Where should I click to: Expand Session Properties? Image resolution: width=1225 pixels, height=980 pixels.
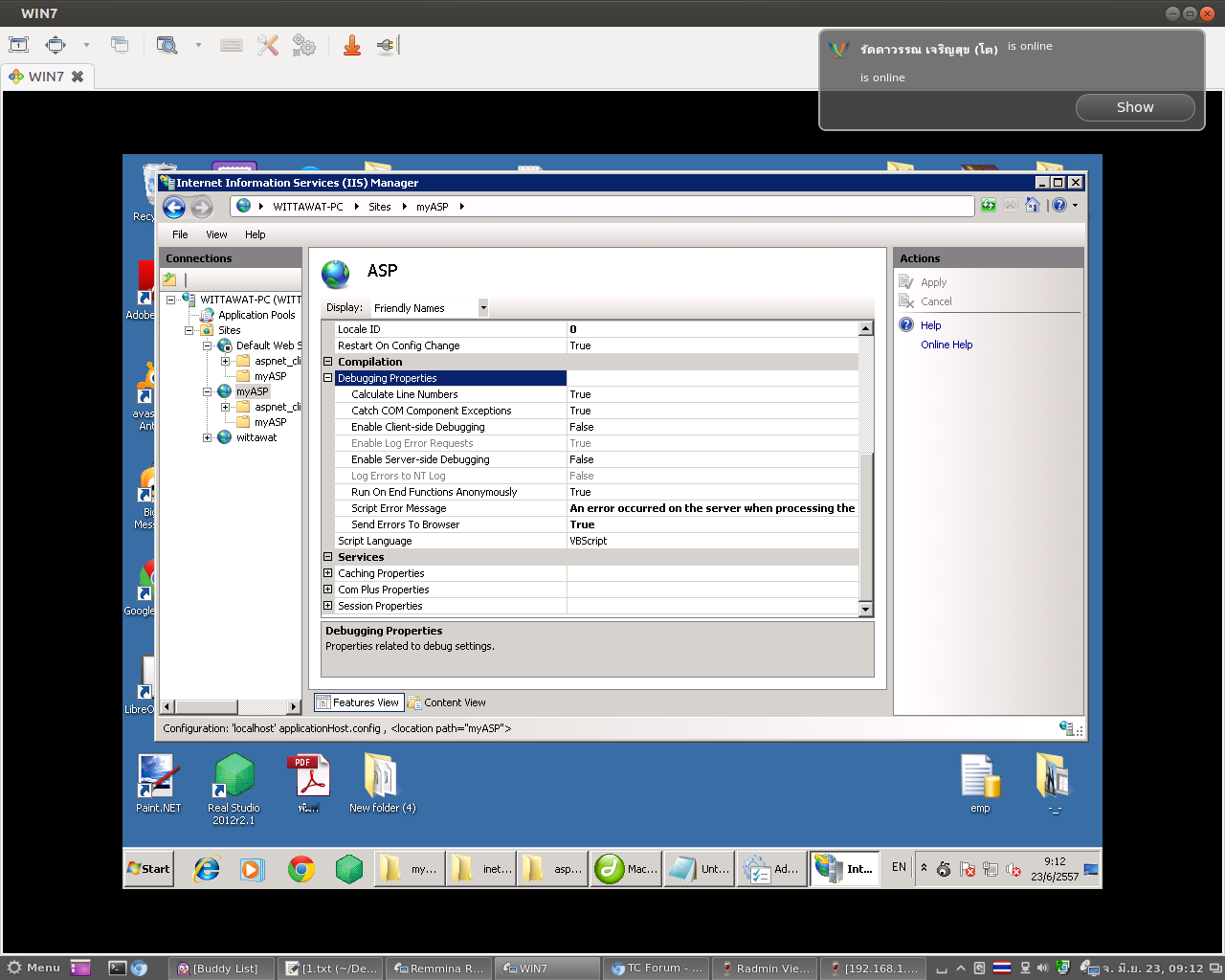[x=328, y=606]
